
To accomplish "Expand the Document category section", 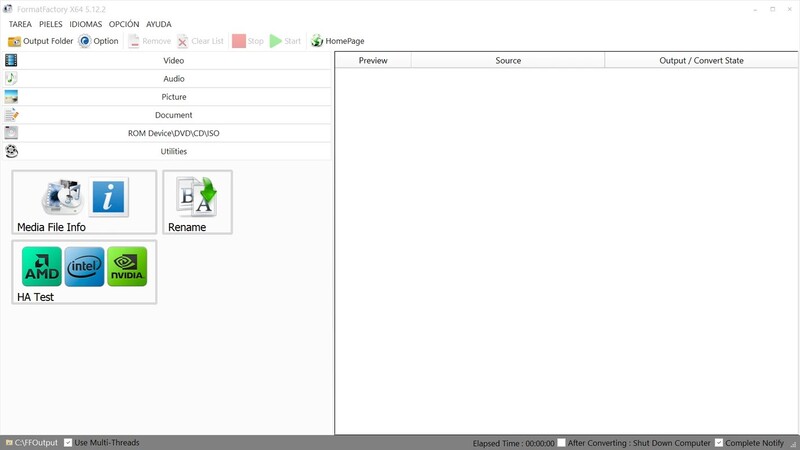I will [x=167, y=115].
